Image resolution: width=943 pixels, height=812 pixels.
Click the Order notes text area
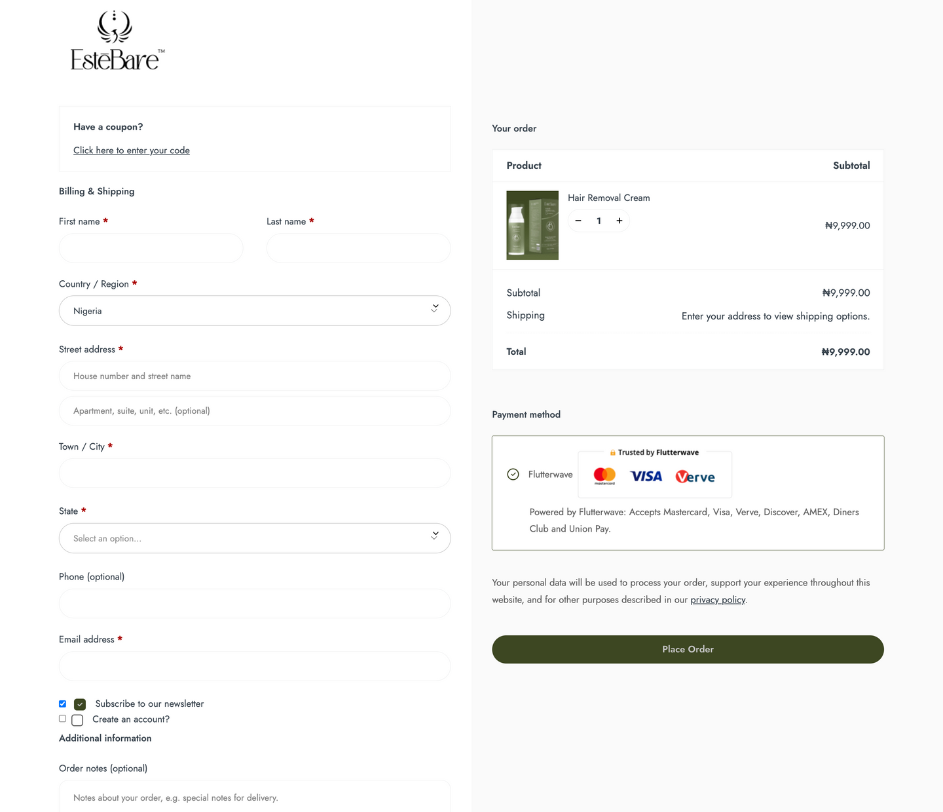[255, 797]
